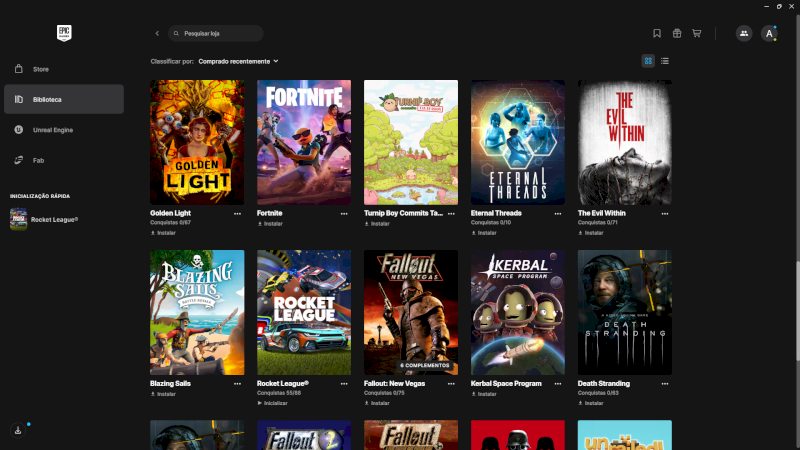Screen dimensions: 800x450
Task: Open Fab in the sidebar
Action: (x=64, y=160)
